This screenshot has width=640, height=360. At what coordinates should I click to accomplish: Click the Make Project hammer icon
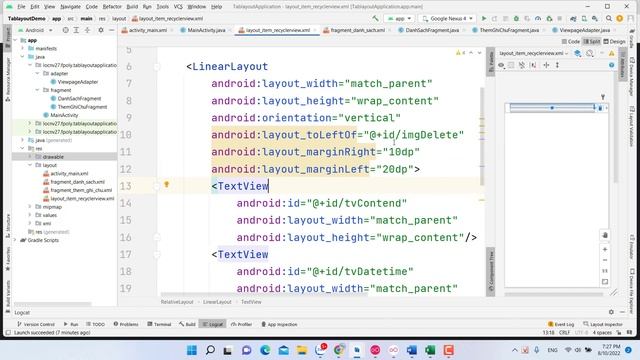click(375, 18)
